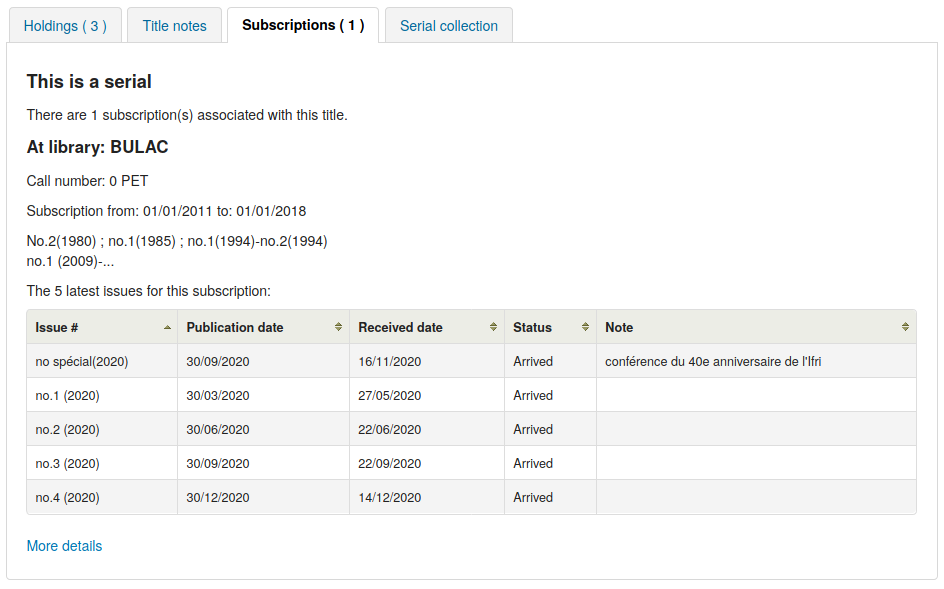Viewport: 944px width, 589px height.
Task: Click sort arrows icon in Publication date column
Action: (339, 327)
